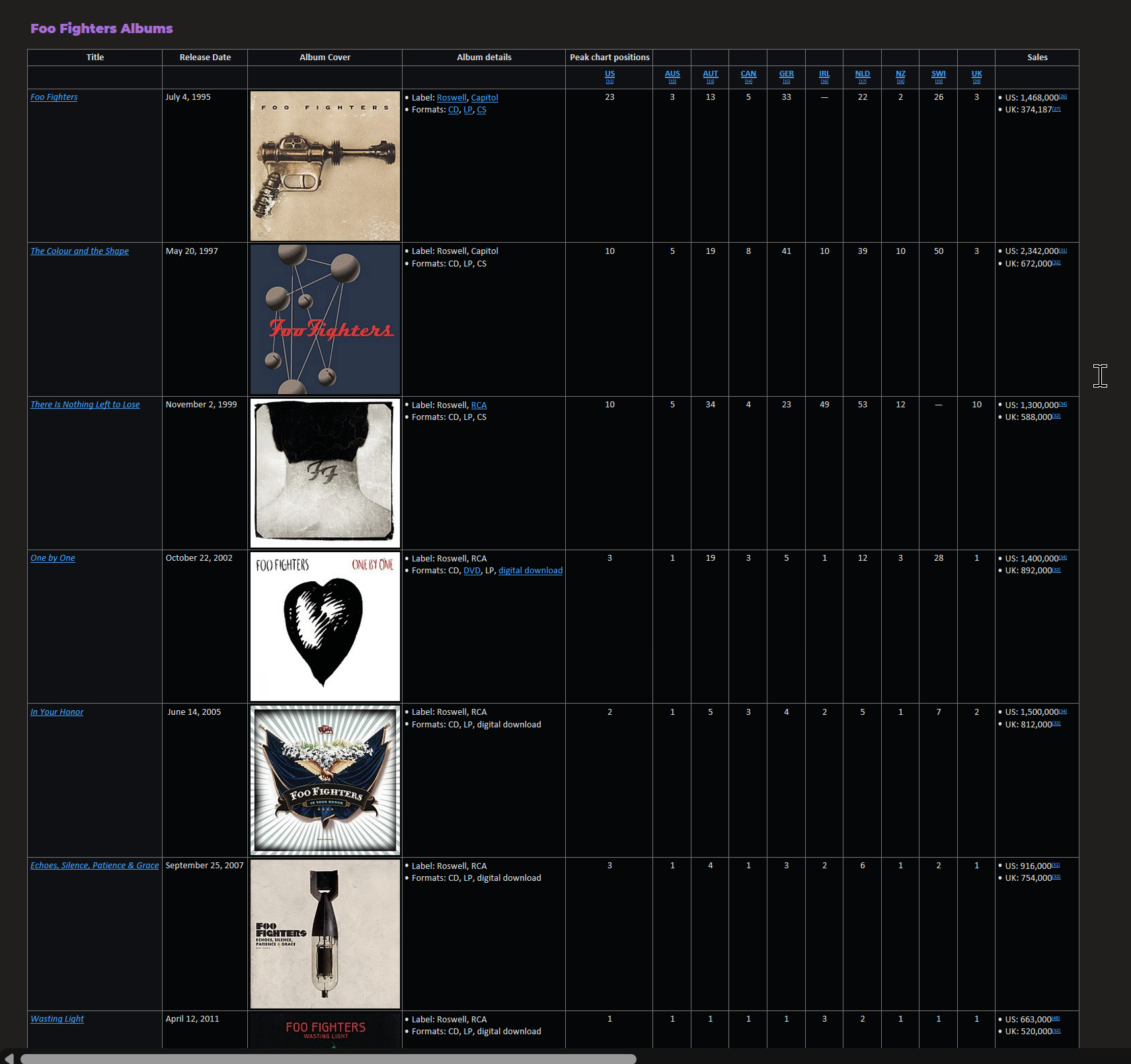Click the Peak chart positions header
The height and width of the screenshot is (1064, 1131).
(x=609, y=58)
